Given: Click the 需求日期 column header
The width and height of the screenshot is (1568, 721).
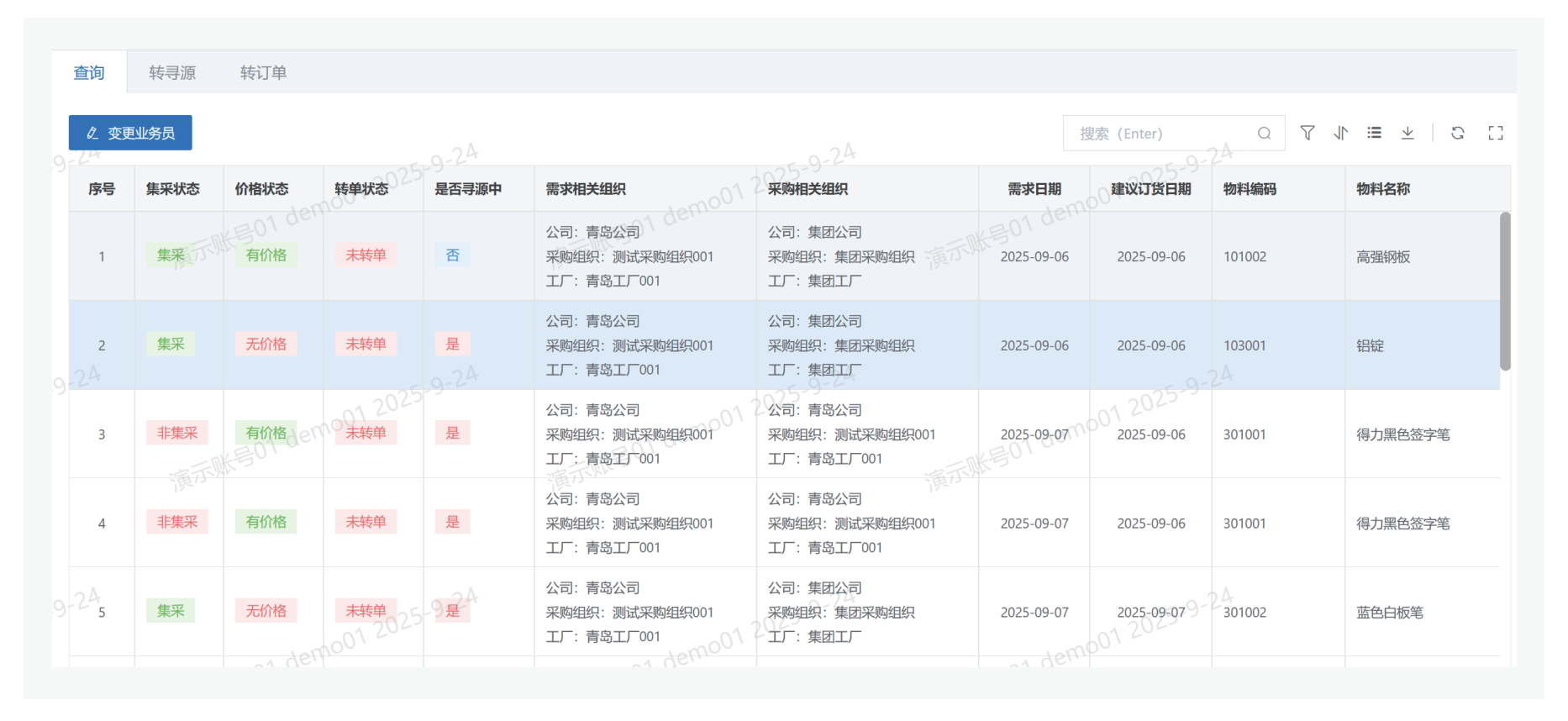Looking at the screenshot, I should (x=1034, y=189).
